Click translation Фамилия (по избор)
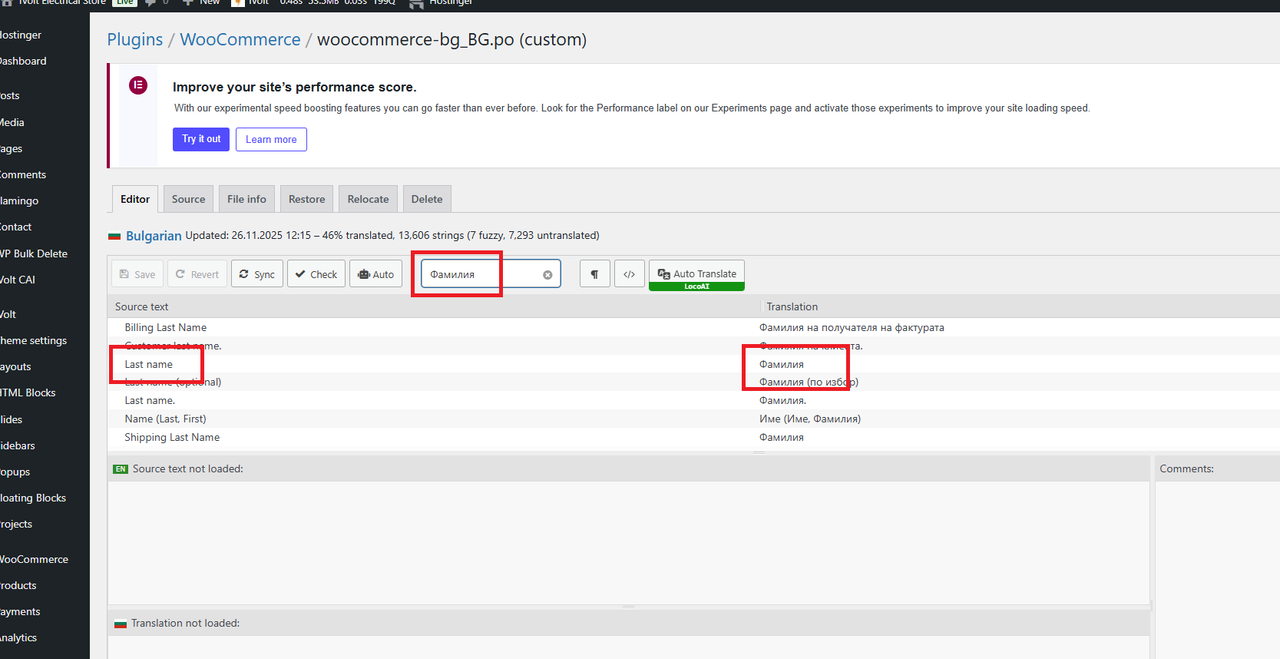The image size is (1280, 659). (x=809, y=382)
